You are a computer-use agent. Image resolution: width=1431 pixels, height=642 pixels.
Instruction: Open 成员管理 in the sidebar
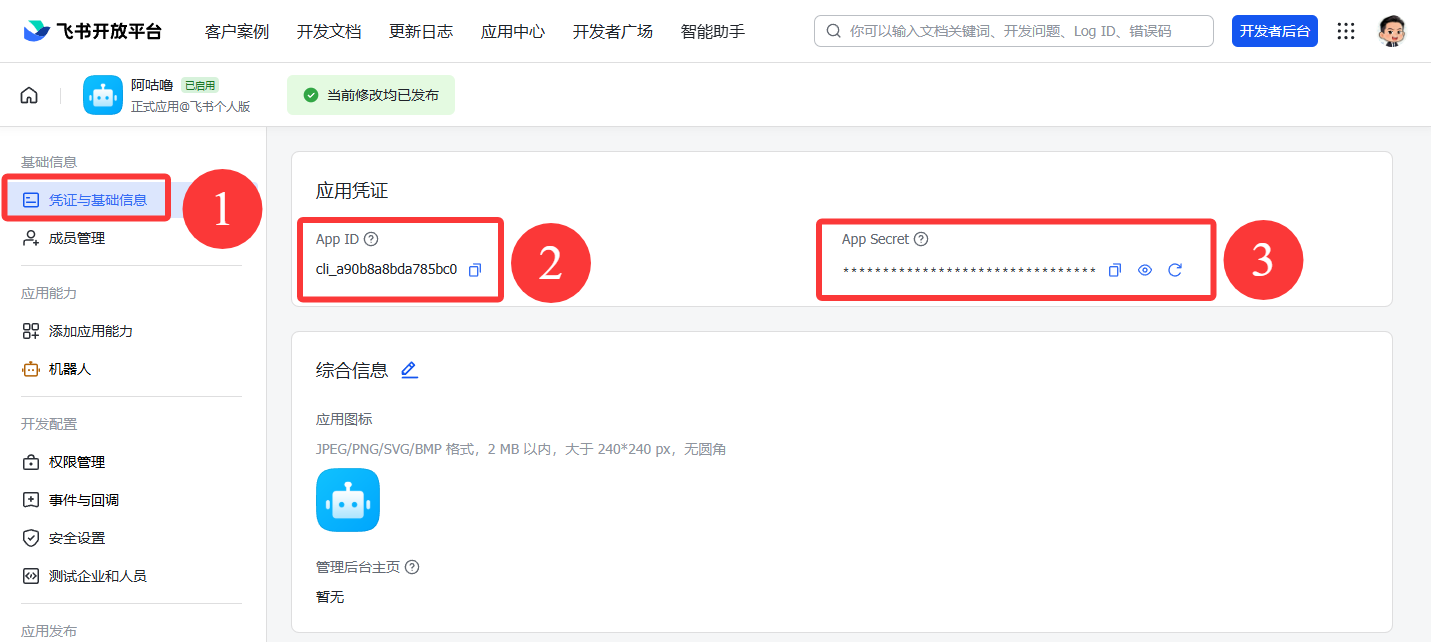pyautogui.click(x=76, y=238)
